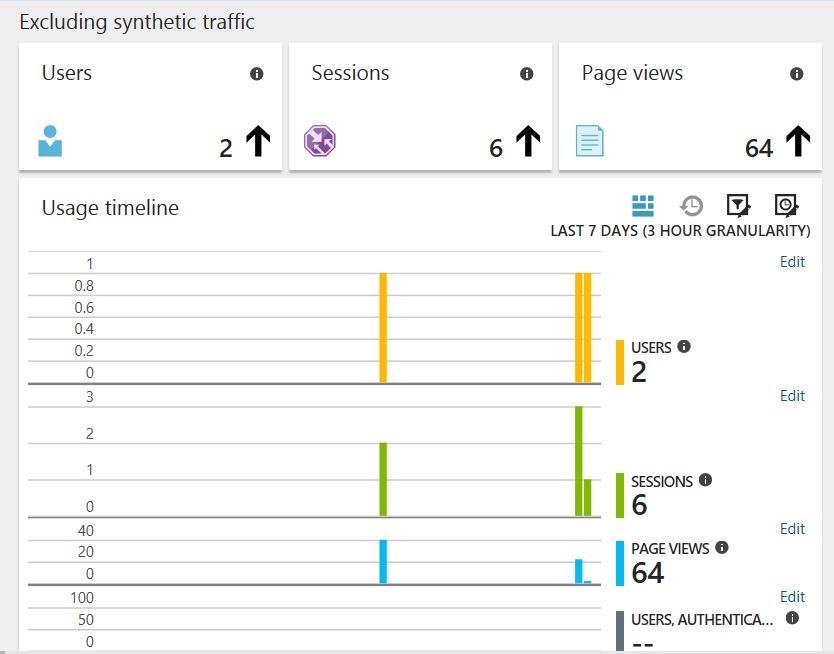Click the time range history clock icon
The width and height of the screenshot is (834, 654).
click(691, 206)
